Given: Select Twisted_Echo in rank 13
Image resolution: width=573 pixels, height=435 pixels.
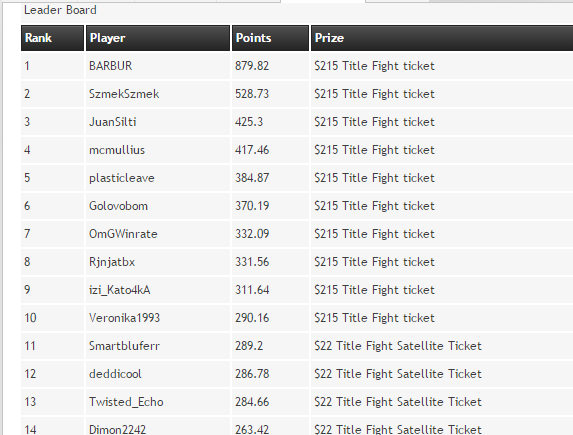Looking at the screenshot, I should [126, 402].
